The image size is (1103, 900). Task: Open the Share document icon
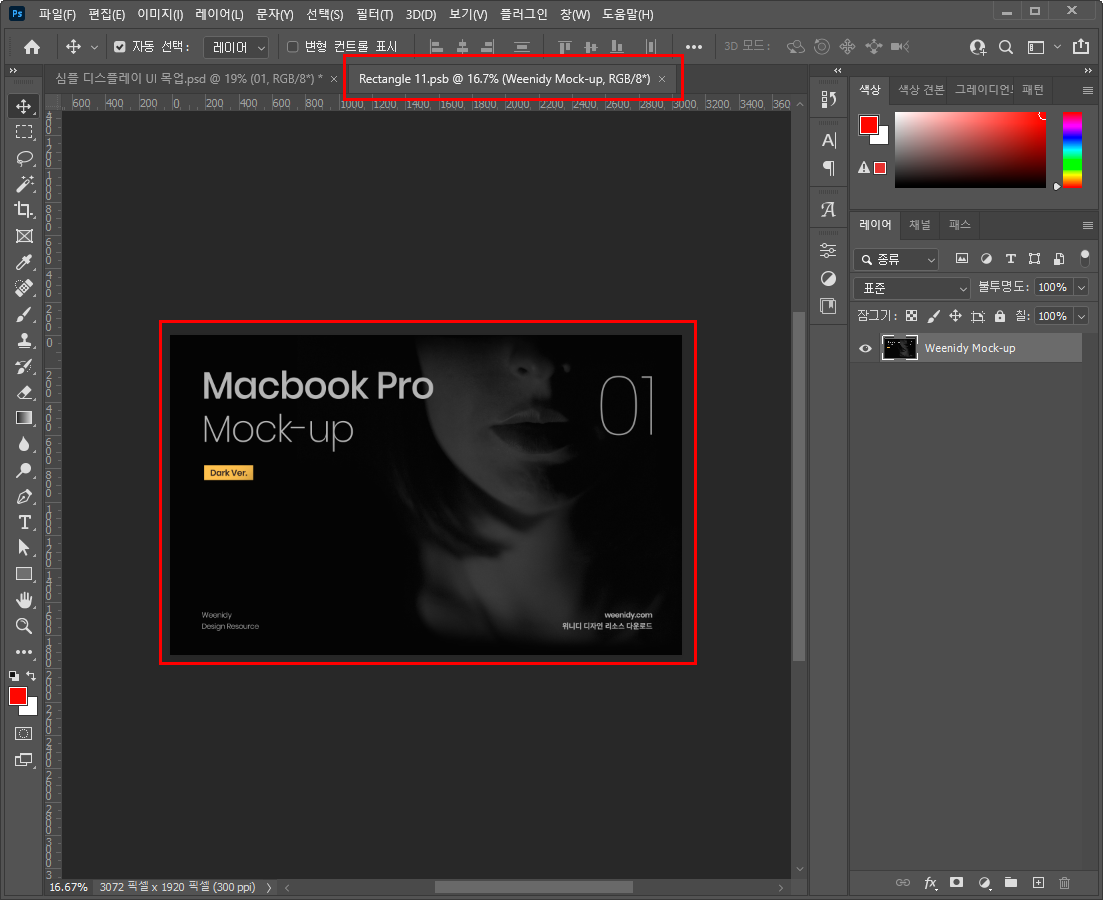(1080, 47)
